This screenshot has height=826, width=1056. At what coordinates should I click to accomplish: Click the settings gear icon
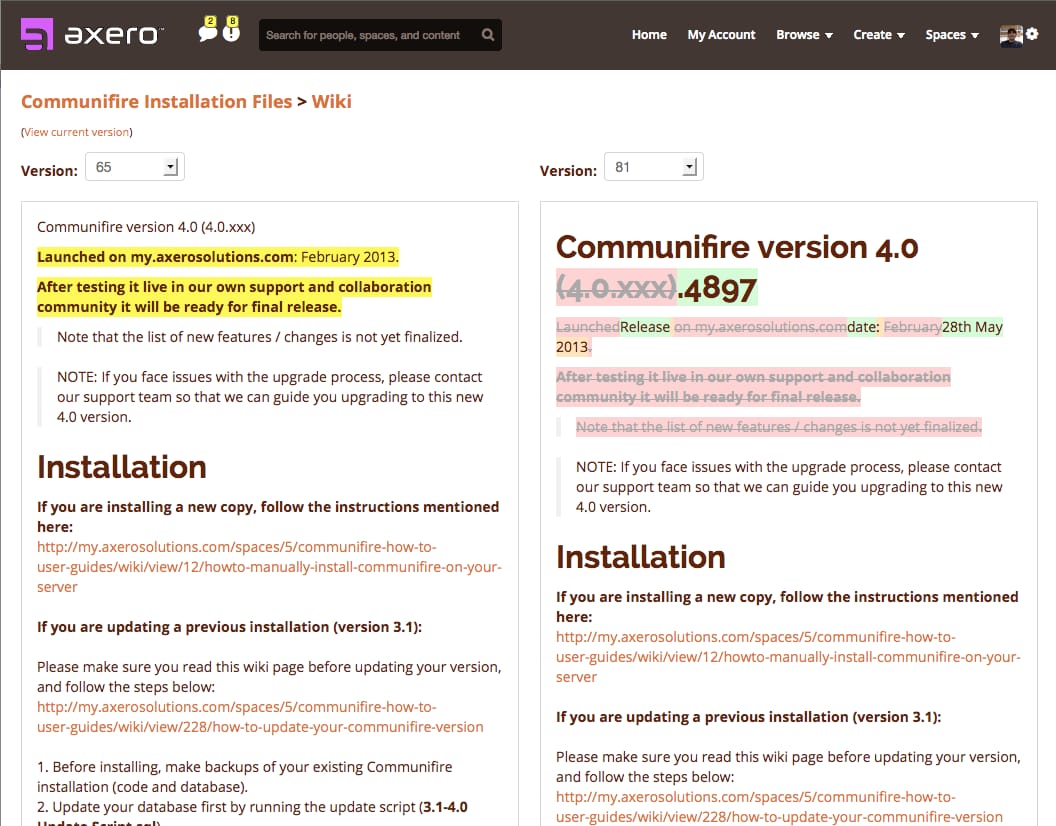(1032, 34)
